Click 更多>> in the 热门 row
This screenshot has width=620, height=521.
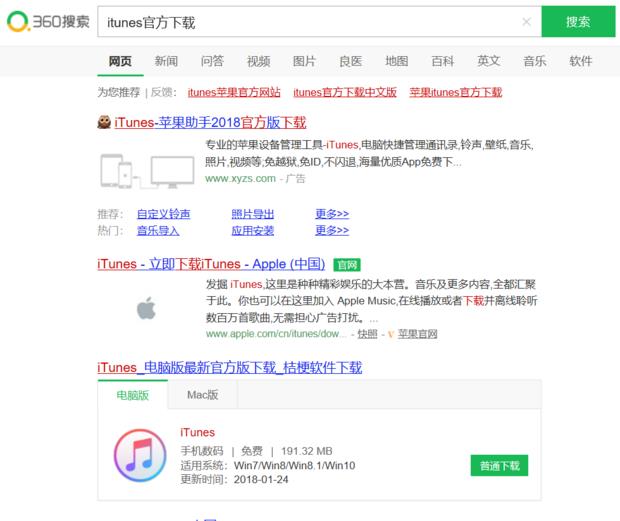pyautogui.click(x=332, y=230)
